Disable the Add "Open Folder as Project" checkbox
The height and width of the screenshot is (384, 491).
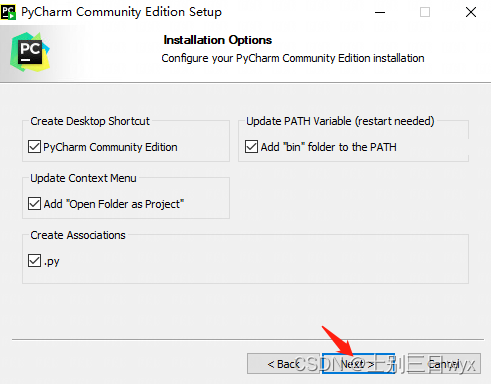34,204
